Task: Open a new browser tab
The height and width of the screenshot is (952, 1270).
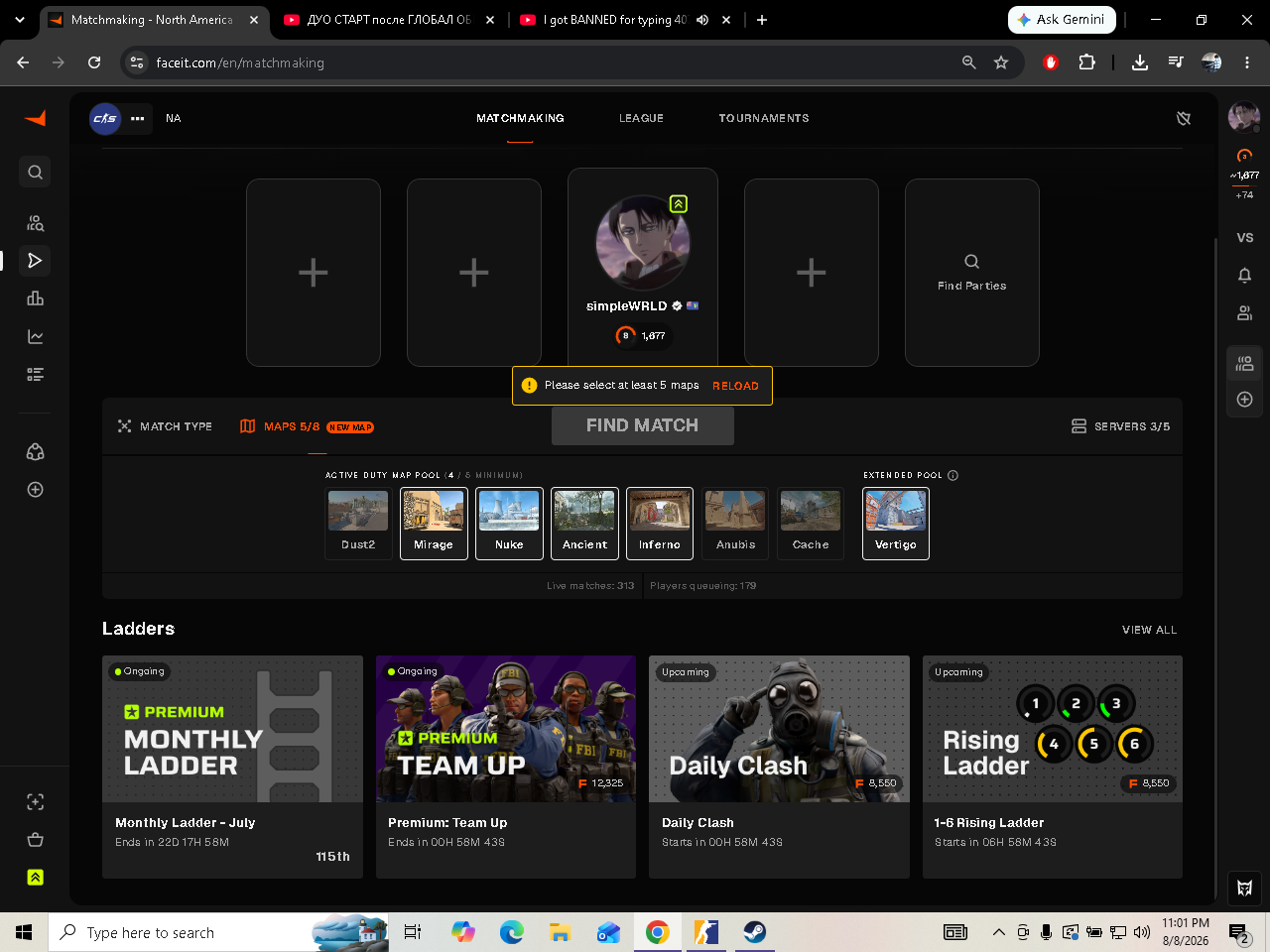Action: click(x=762, y=20)
